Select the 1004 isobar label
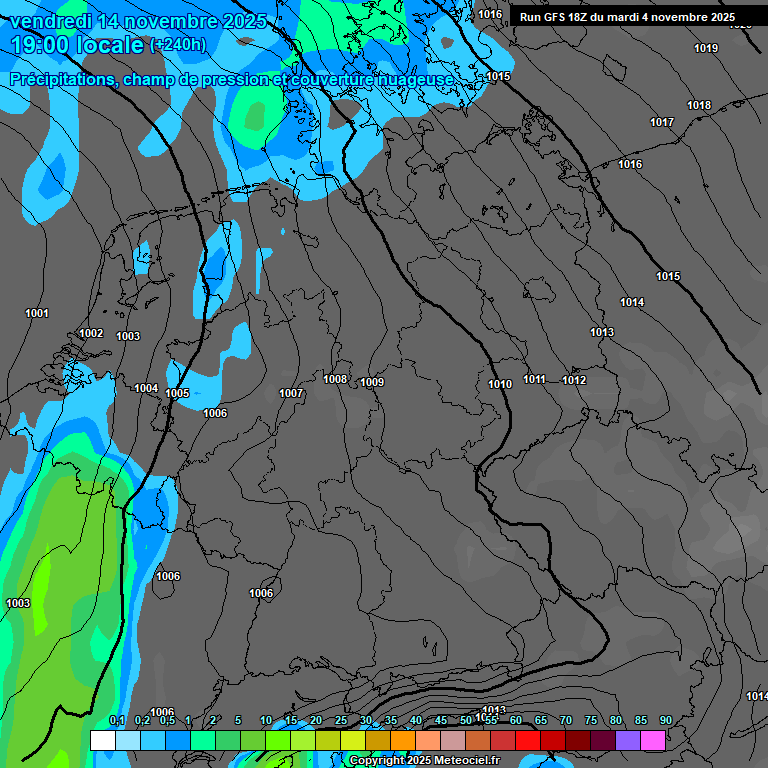The width and height of the screenshot is (768, 768). 146,389
